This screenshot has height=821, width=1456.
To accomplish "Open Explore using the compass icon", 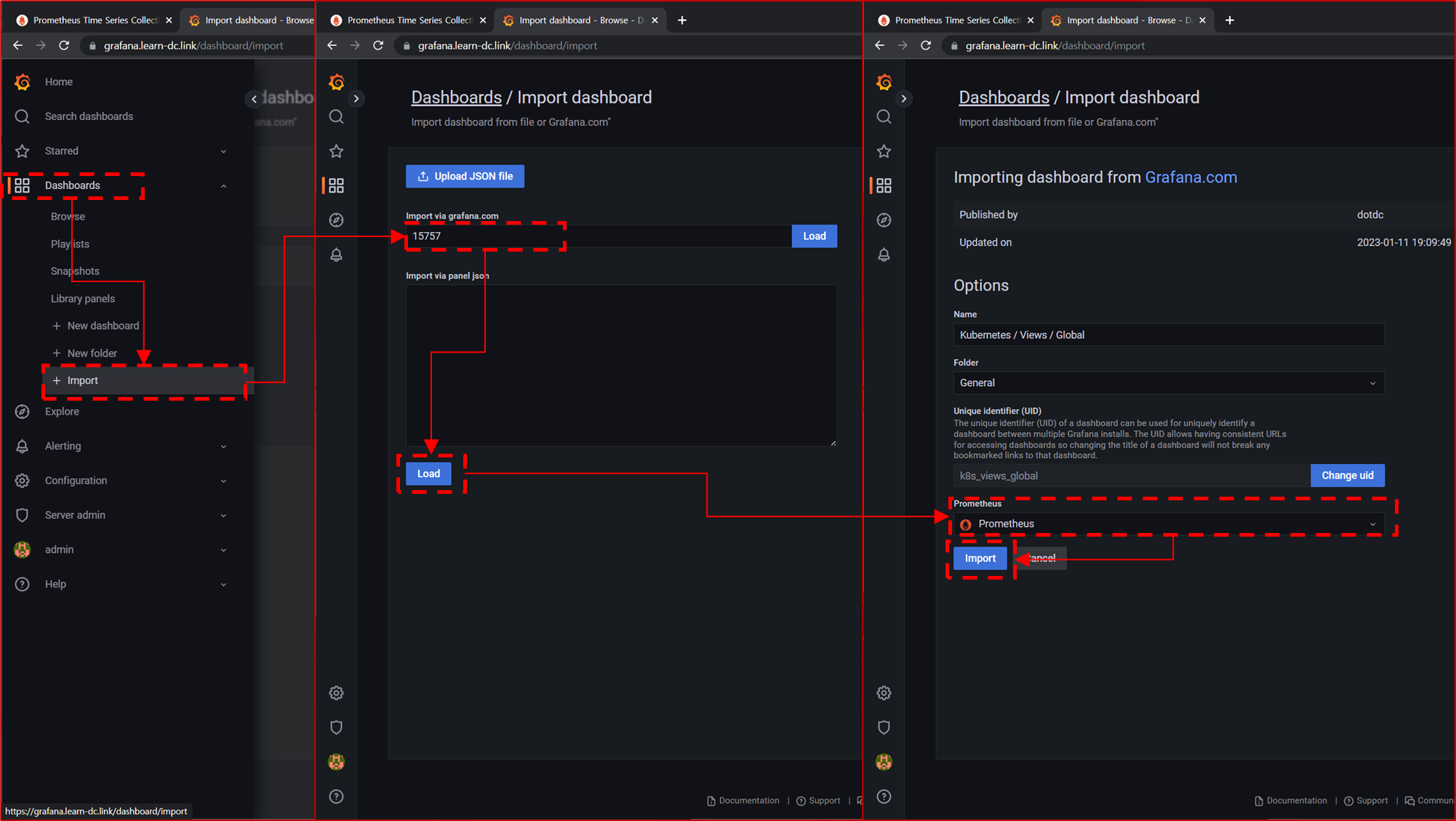I will (x=22, y=411).
